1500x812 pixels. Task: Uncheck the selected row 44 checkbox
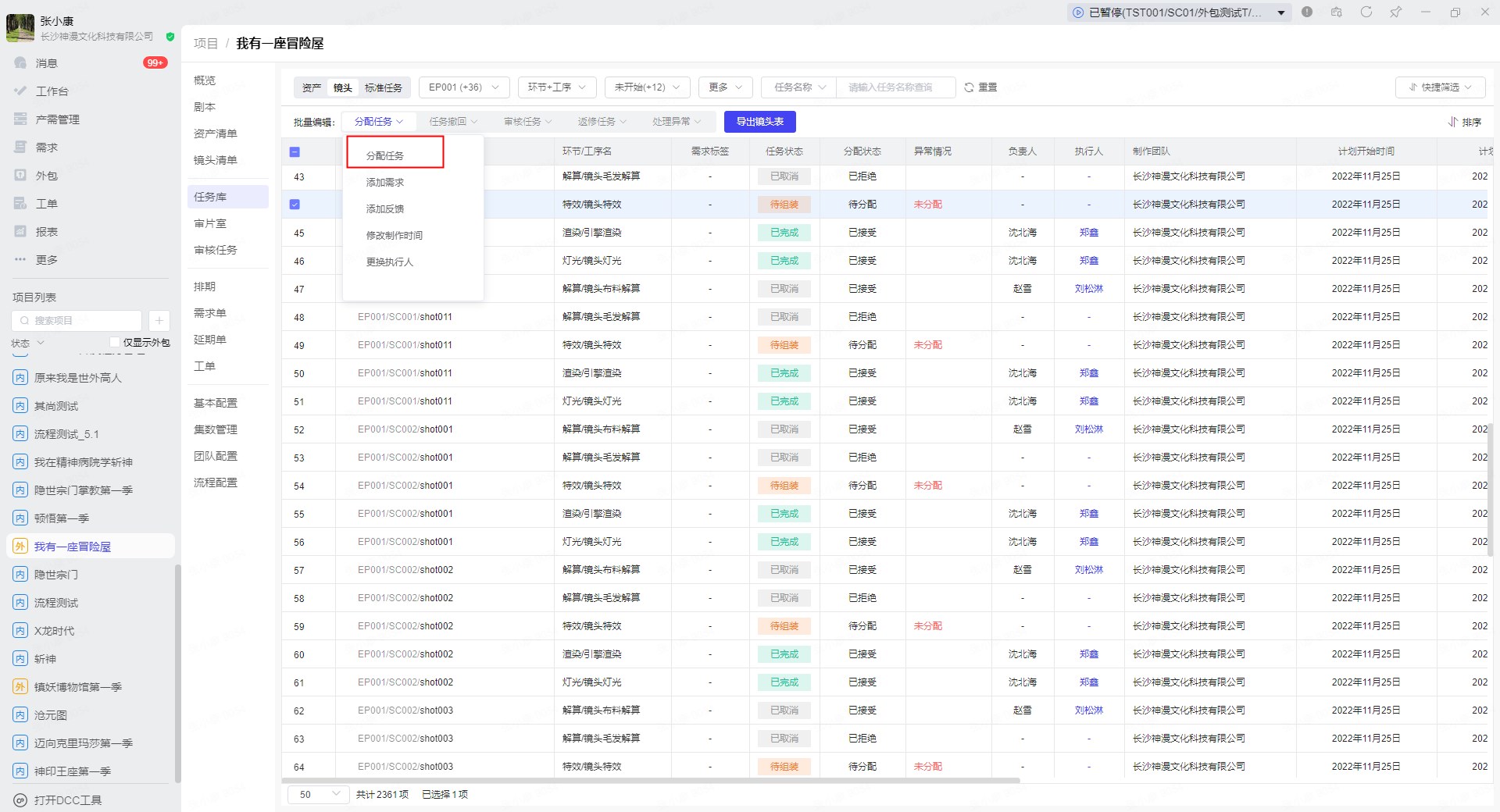coord(295,205)
